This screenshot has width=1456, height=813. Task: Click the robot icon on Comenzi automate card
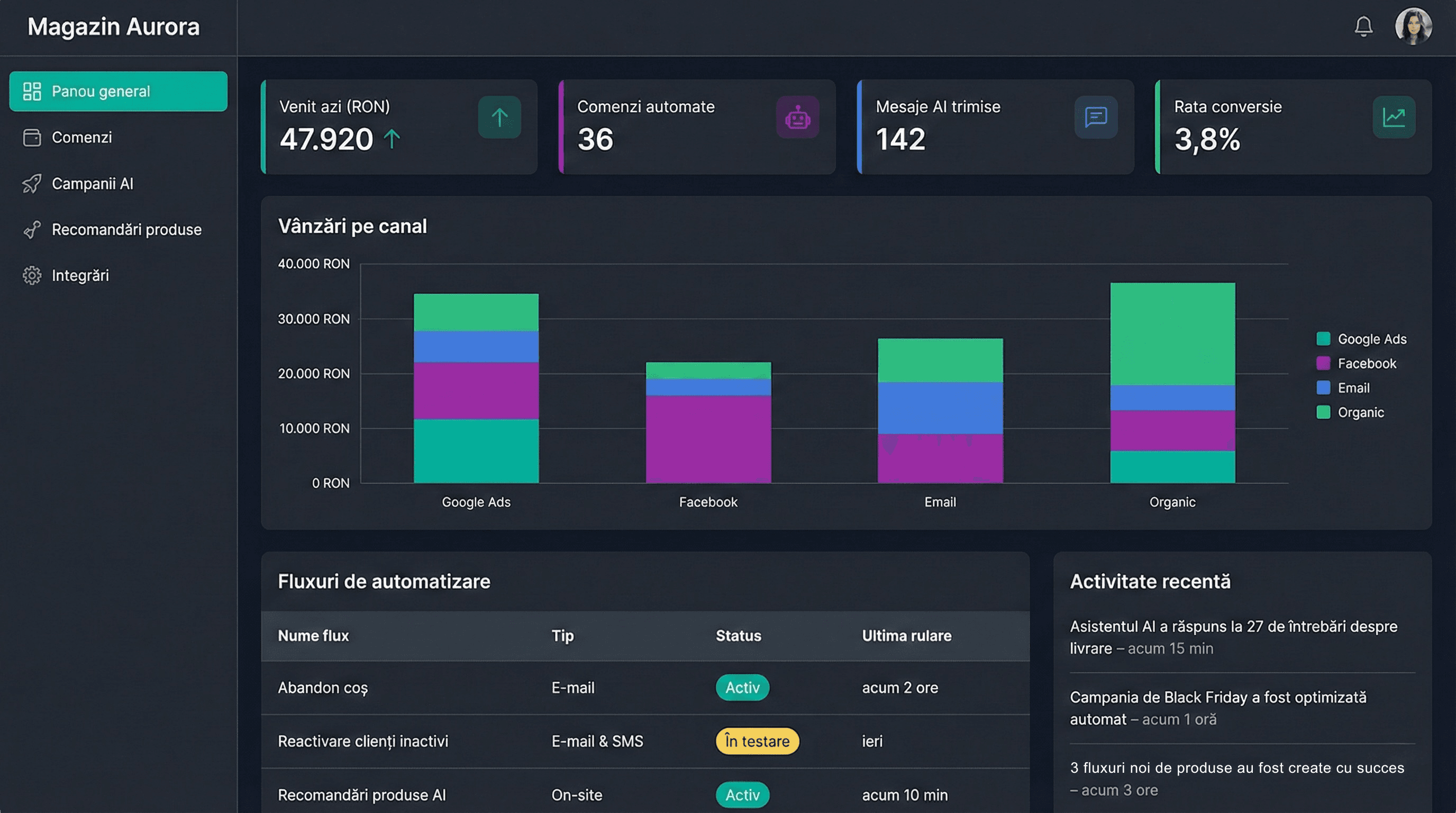click(797, 118)
